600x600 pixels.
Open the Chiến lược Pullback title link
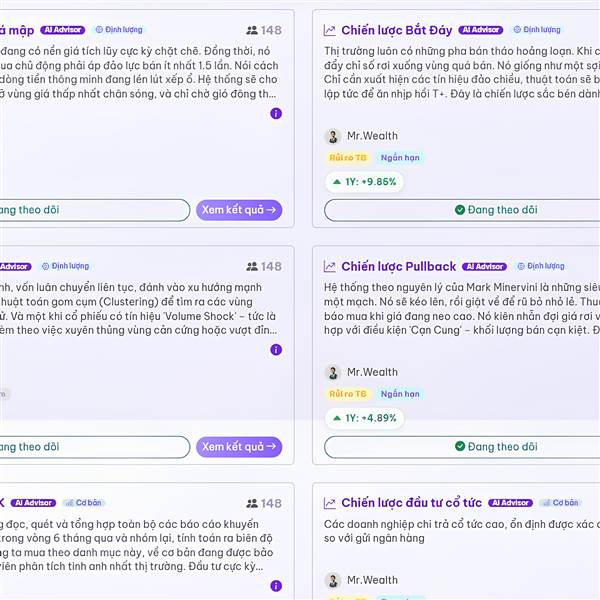click(x=398, y=267)
